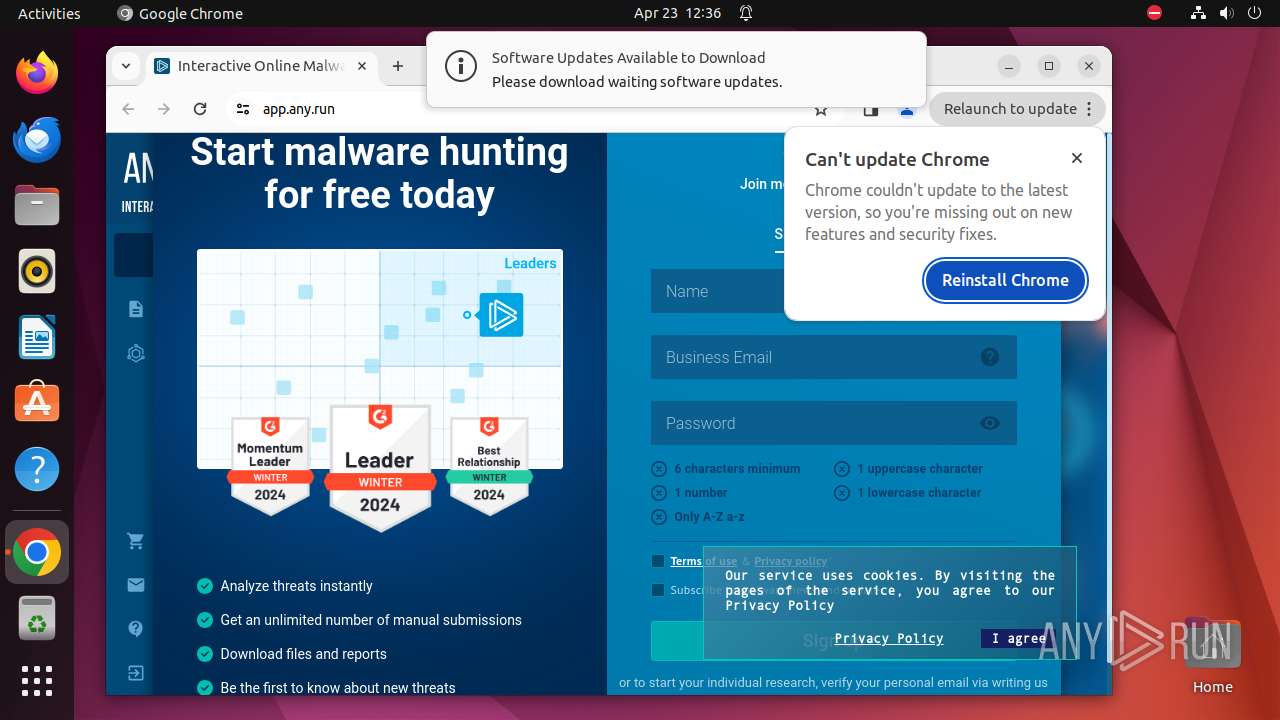Check the Terms of use checkbox
This screenshot has width=1280, height=720.
tap(658, 561)
